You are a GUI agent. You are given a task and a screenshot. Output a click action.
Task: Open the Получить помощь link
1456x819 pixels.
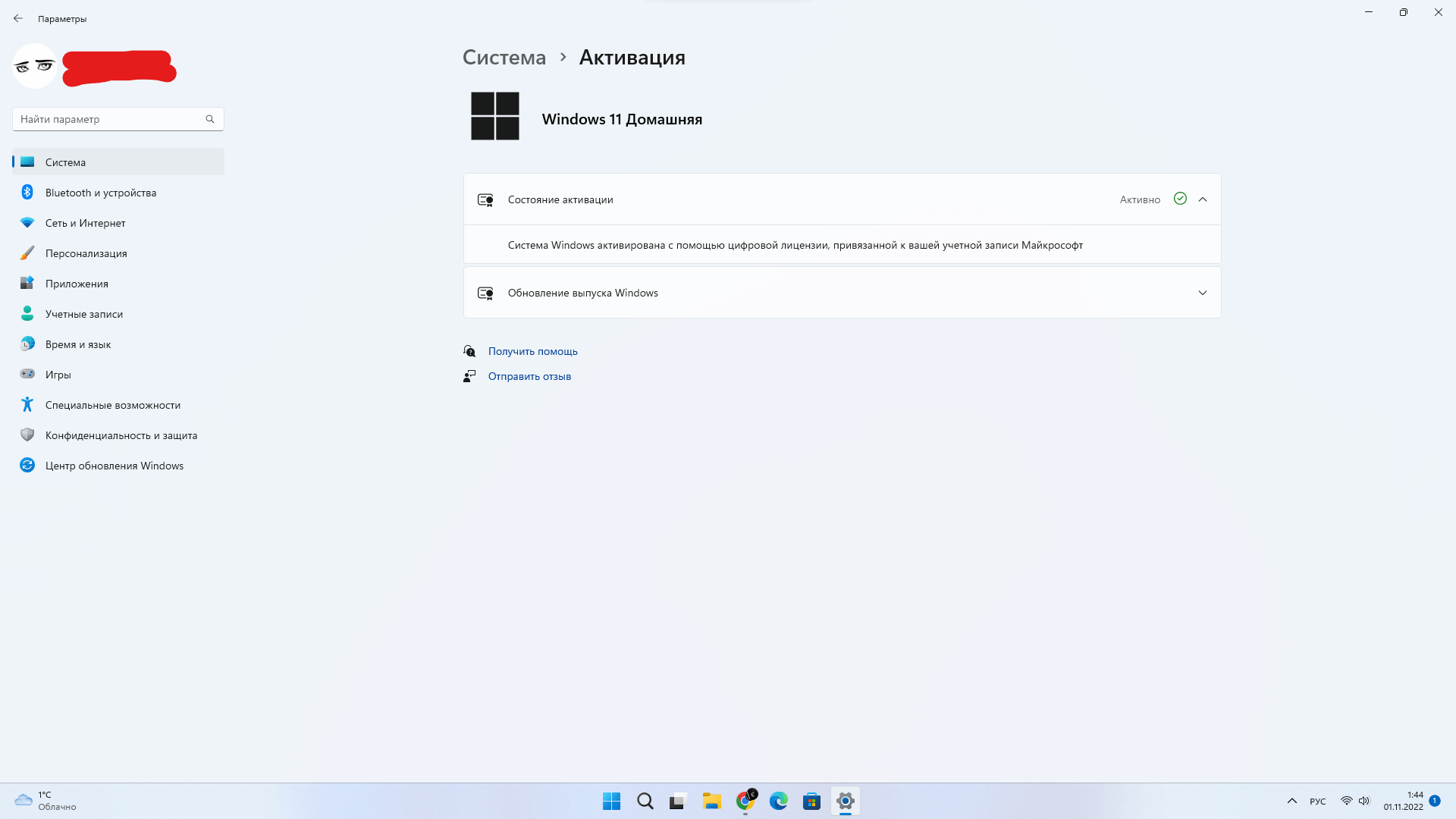click(533, 351)
